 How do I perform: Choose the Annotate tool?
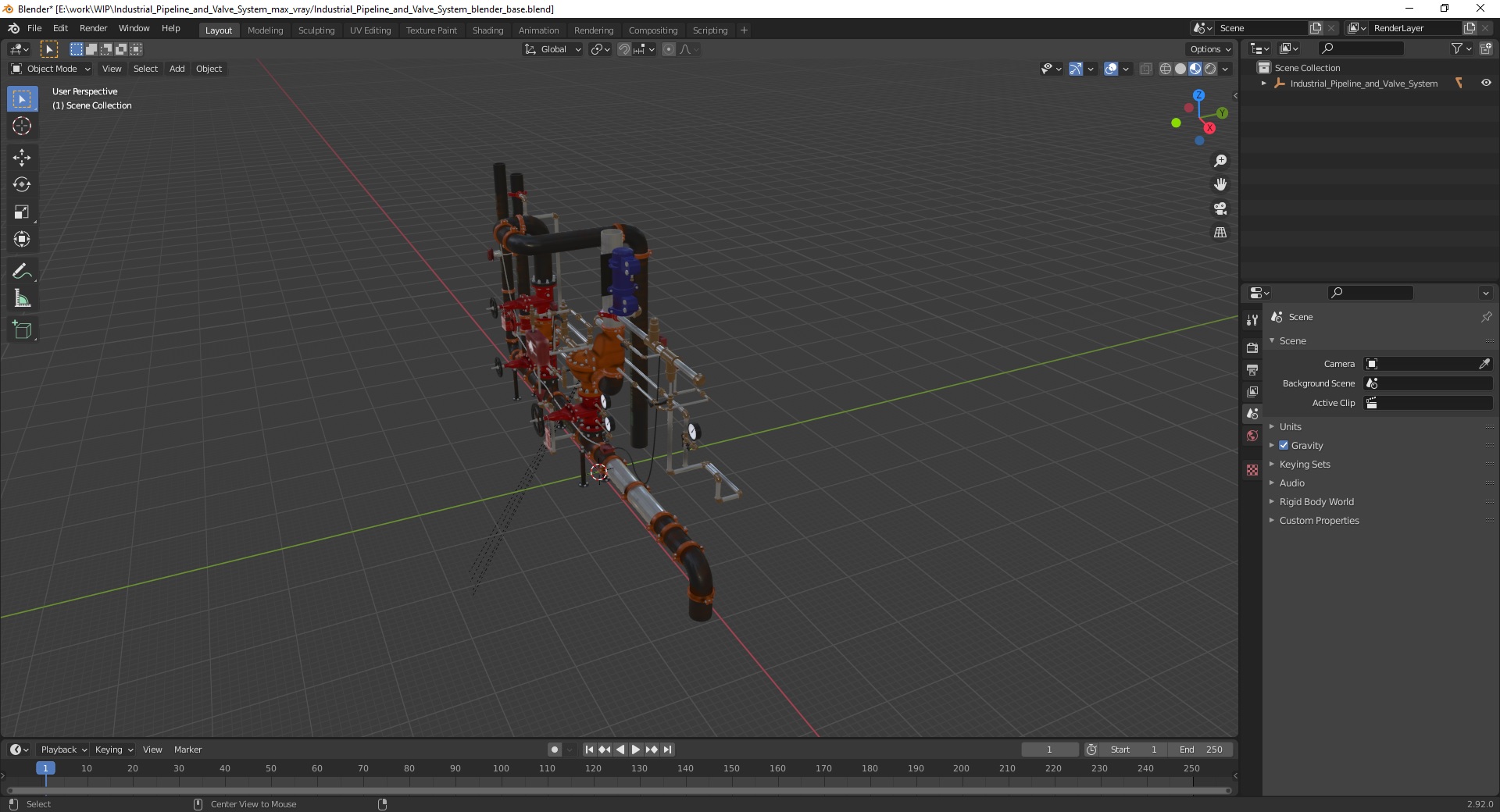(22, 272)
